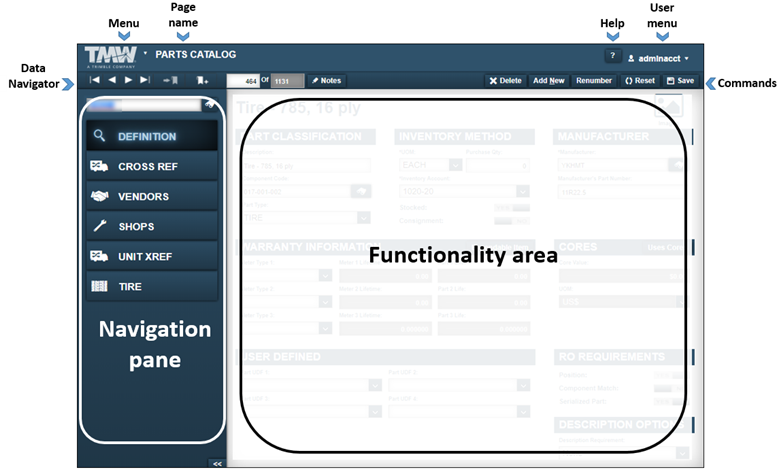The width and height of the screenshot is (779, 472).
Task: Click the navigation pane search binoculars icon
Action: coord(209,104)
